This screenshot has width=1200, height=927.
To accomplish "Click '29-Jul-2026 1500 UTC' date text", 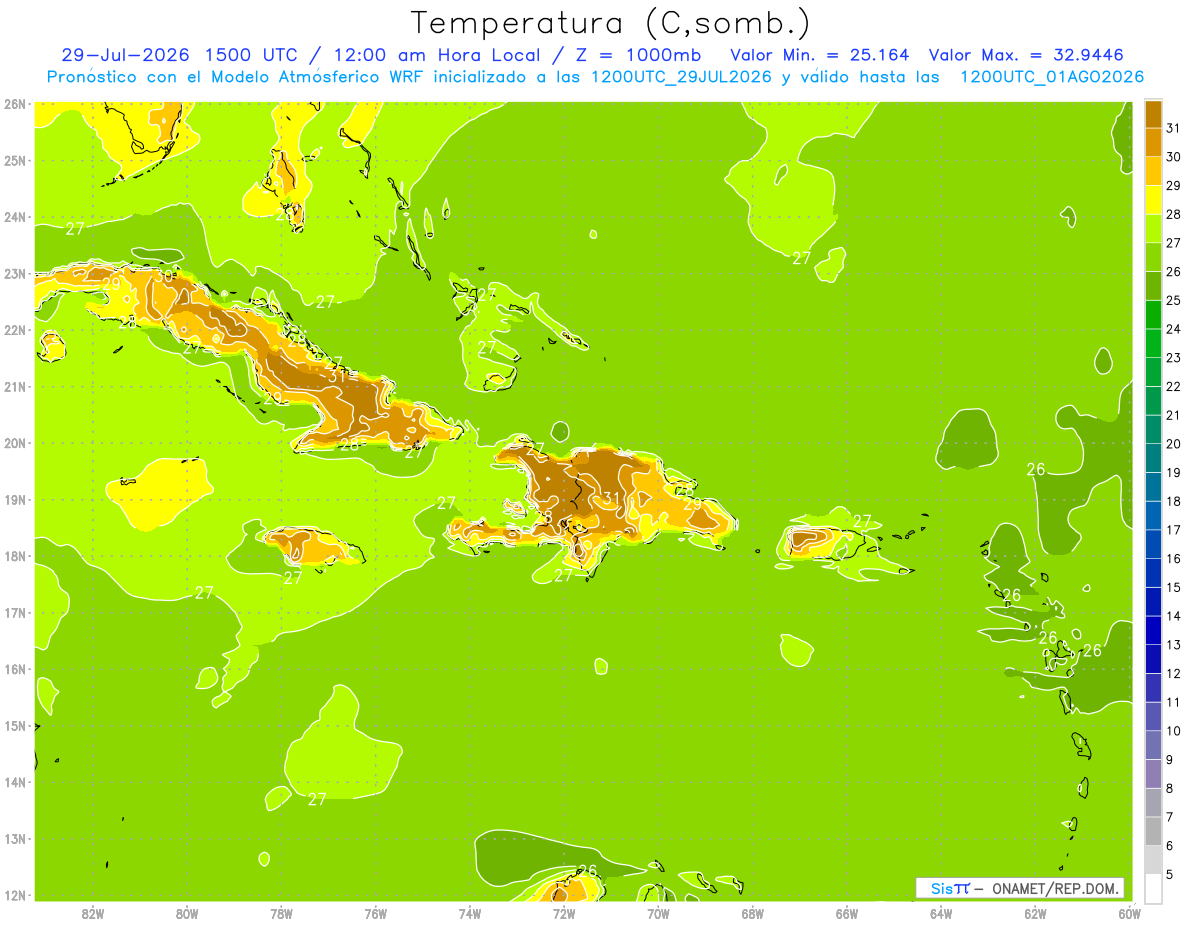I will (x=180, y=55).
